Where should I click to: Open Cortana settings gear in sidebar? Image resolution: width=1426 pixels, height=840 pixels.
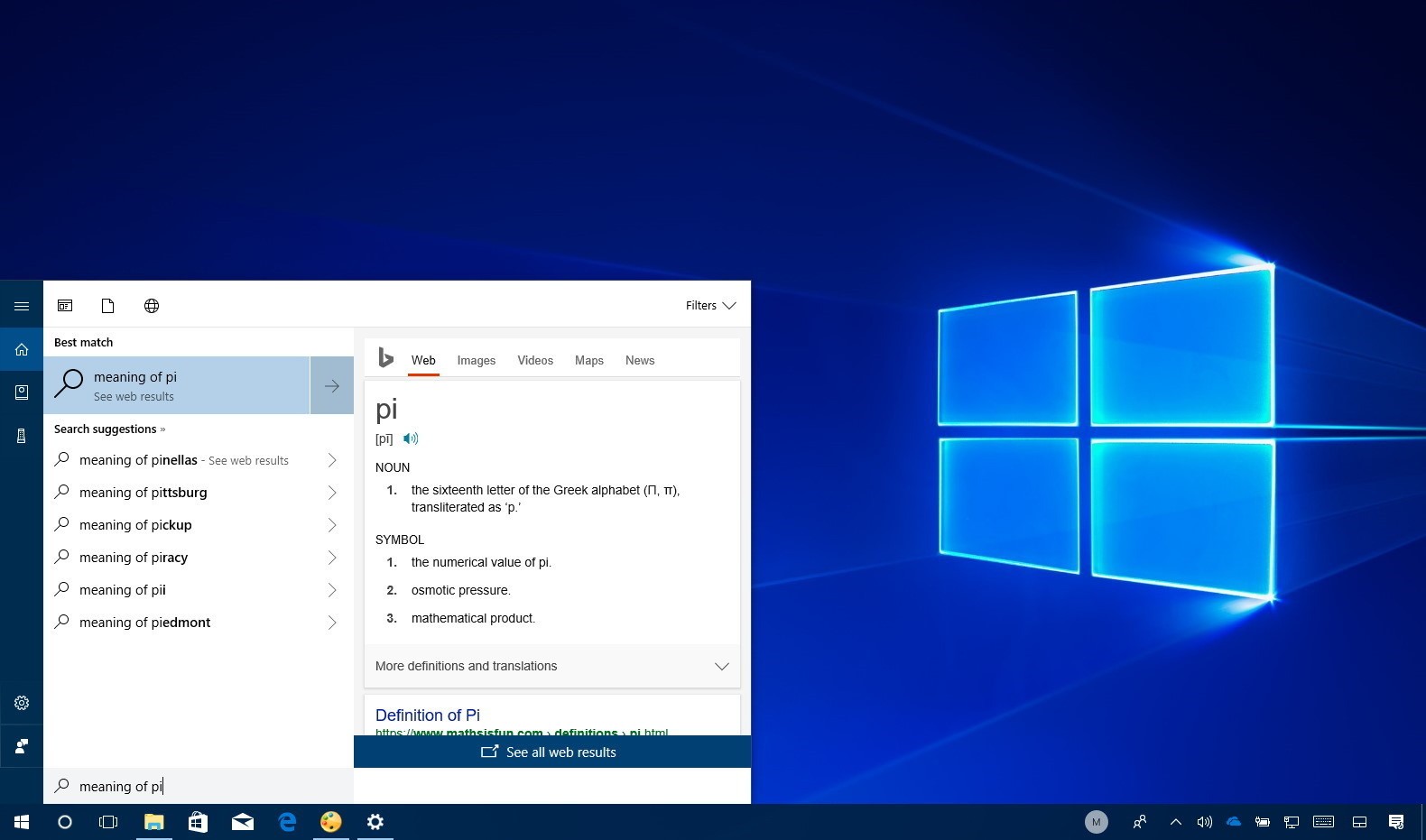[x=22, y=703]
